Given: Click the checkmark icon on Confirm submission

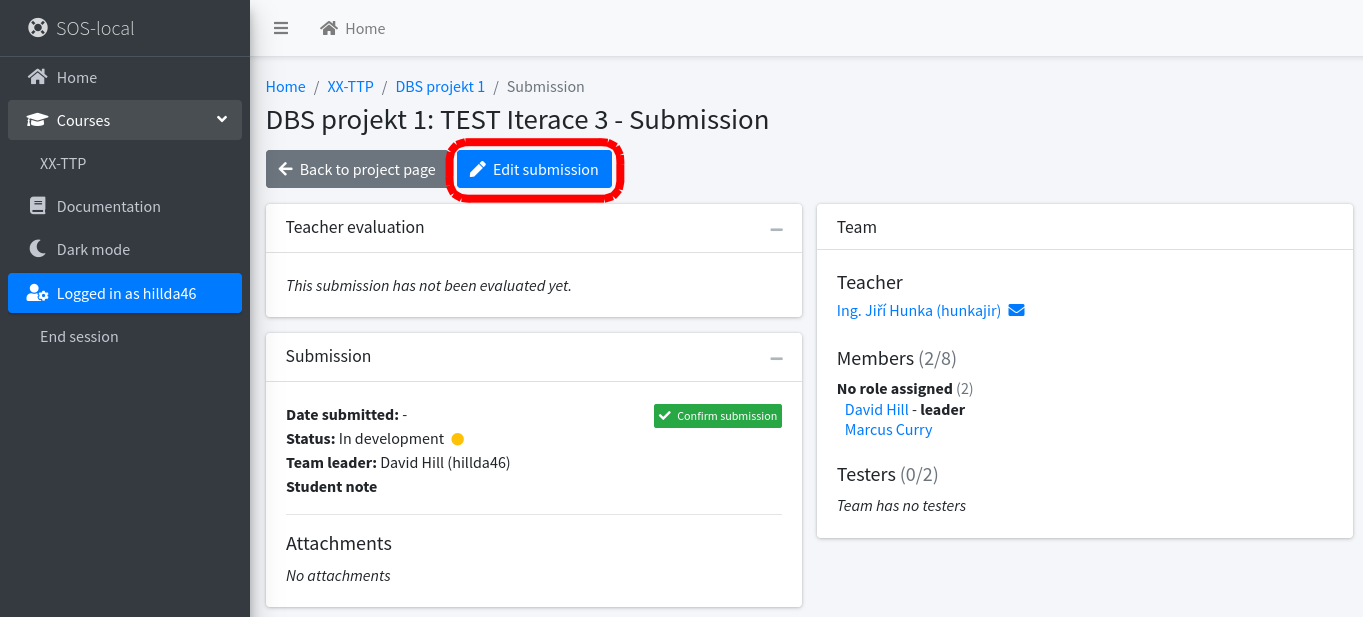Looking at the screenshot, I should 665,416.
